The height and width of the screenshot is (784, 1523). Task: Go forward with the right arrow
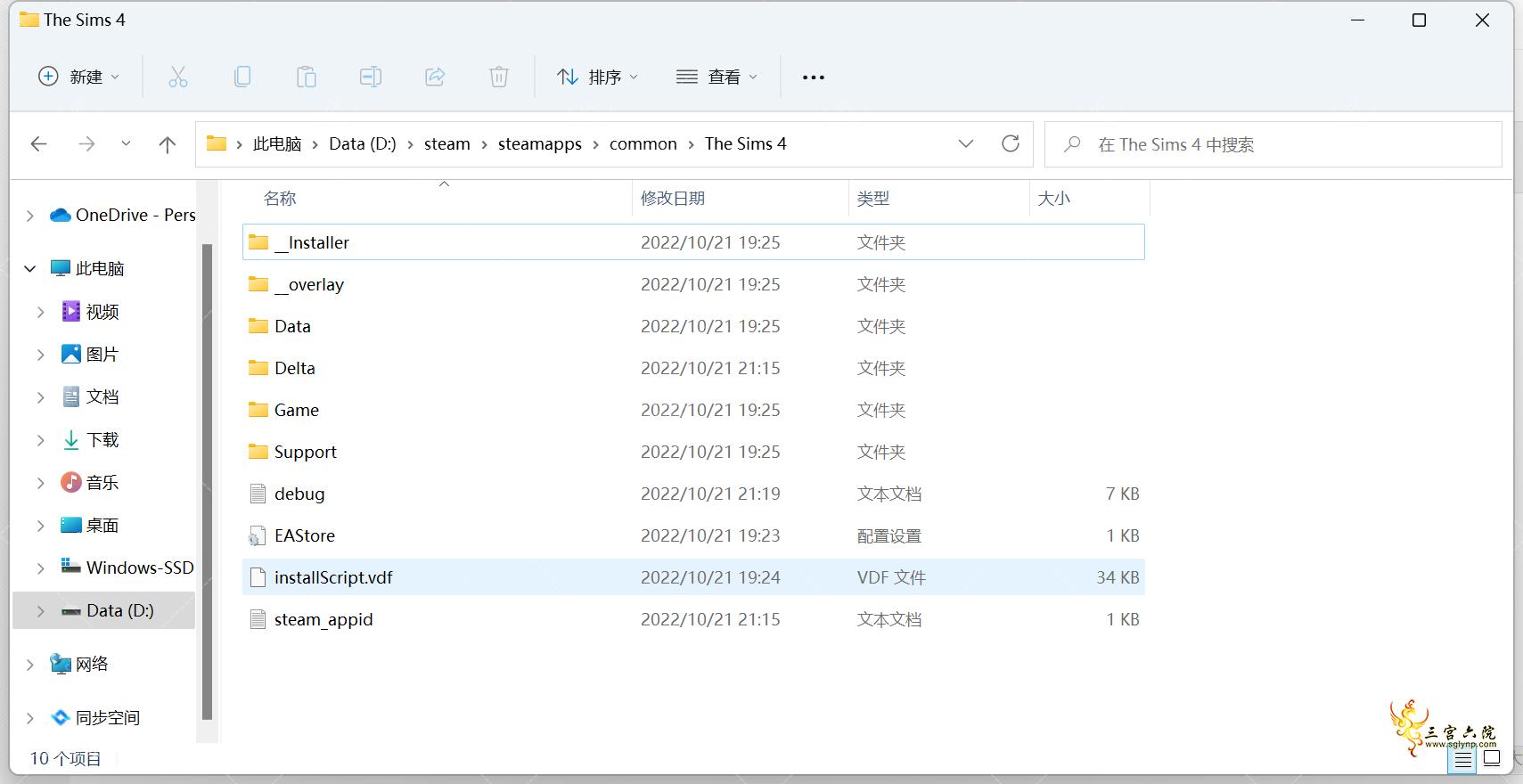point(86,144)
